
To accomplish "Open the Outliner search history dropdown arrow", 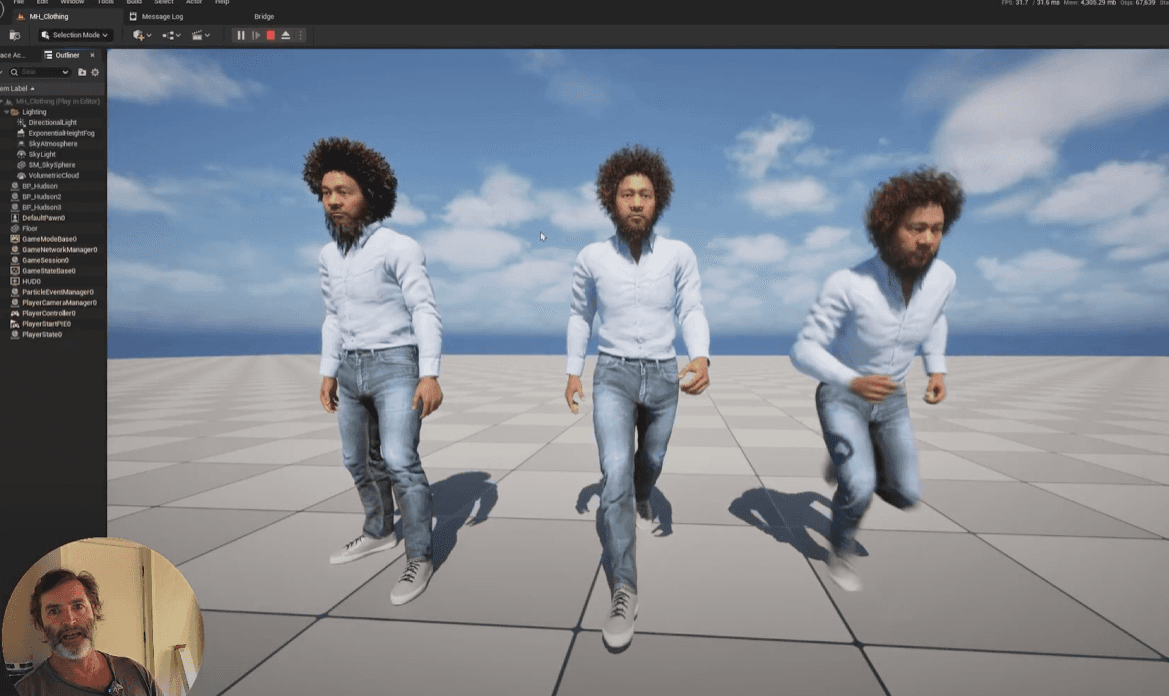I will (x=66, y=72).
